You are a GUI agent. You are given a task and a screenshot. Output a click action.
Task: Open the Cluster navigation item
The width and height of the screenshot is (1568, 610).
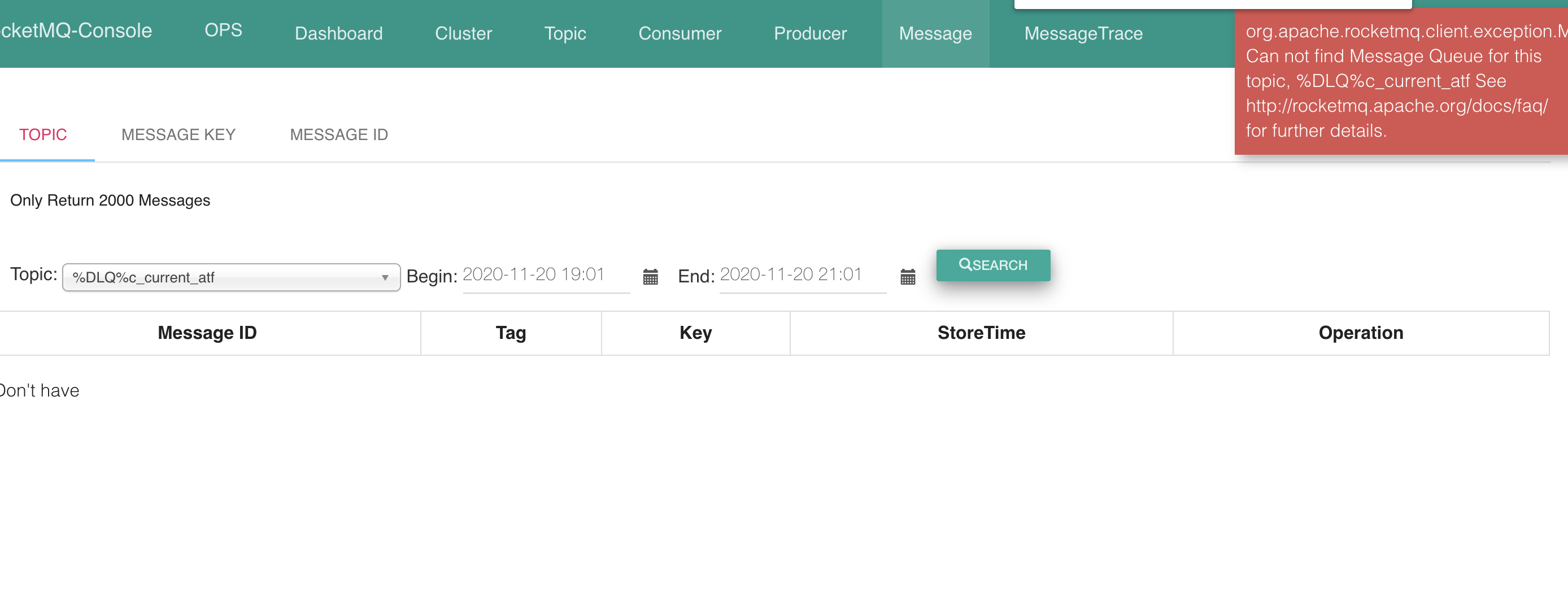463,33
